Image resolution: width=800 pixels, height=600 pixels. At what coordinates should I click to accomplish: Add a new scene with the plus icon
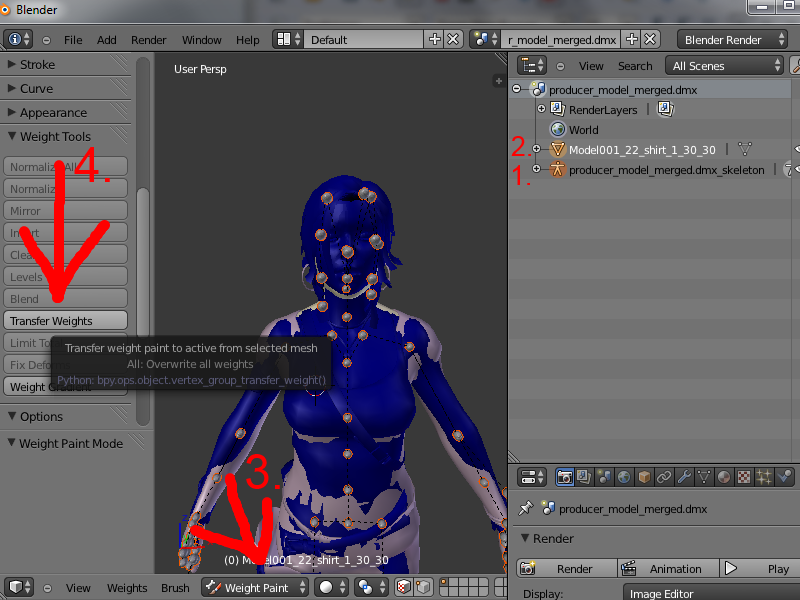632,39
